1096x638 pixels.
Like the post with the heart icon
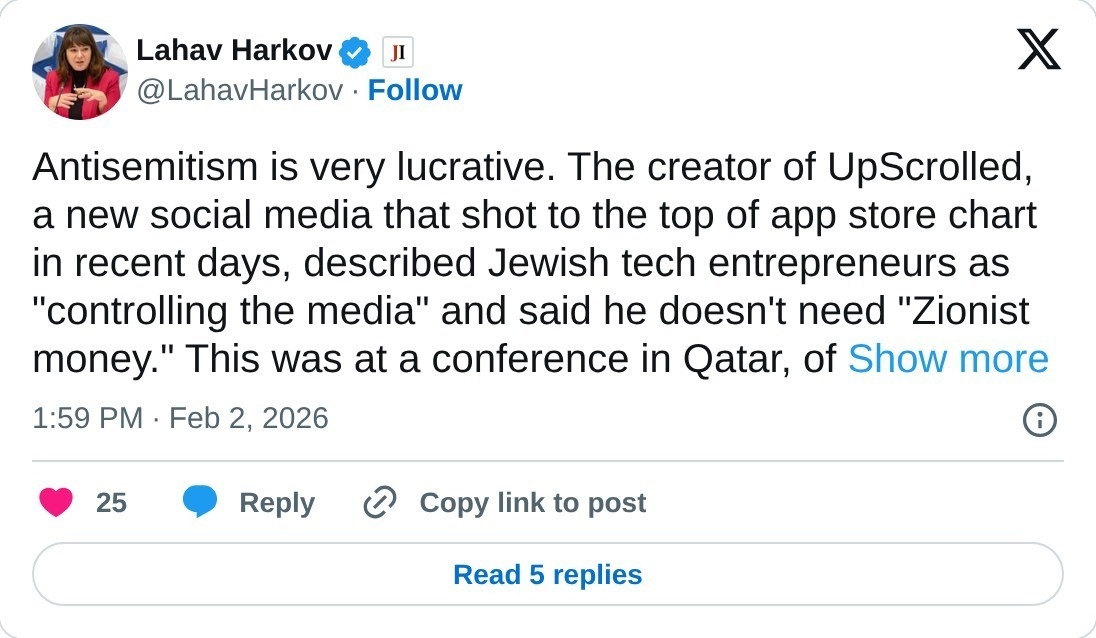pos(56,502)
